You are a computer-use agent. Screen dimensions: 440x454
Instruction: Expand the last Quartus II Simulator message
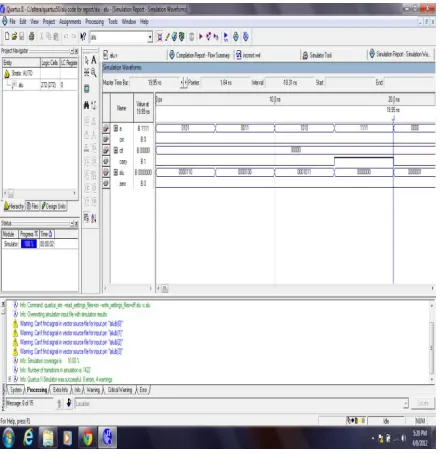9,379
